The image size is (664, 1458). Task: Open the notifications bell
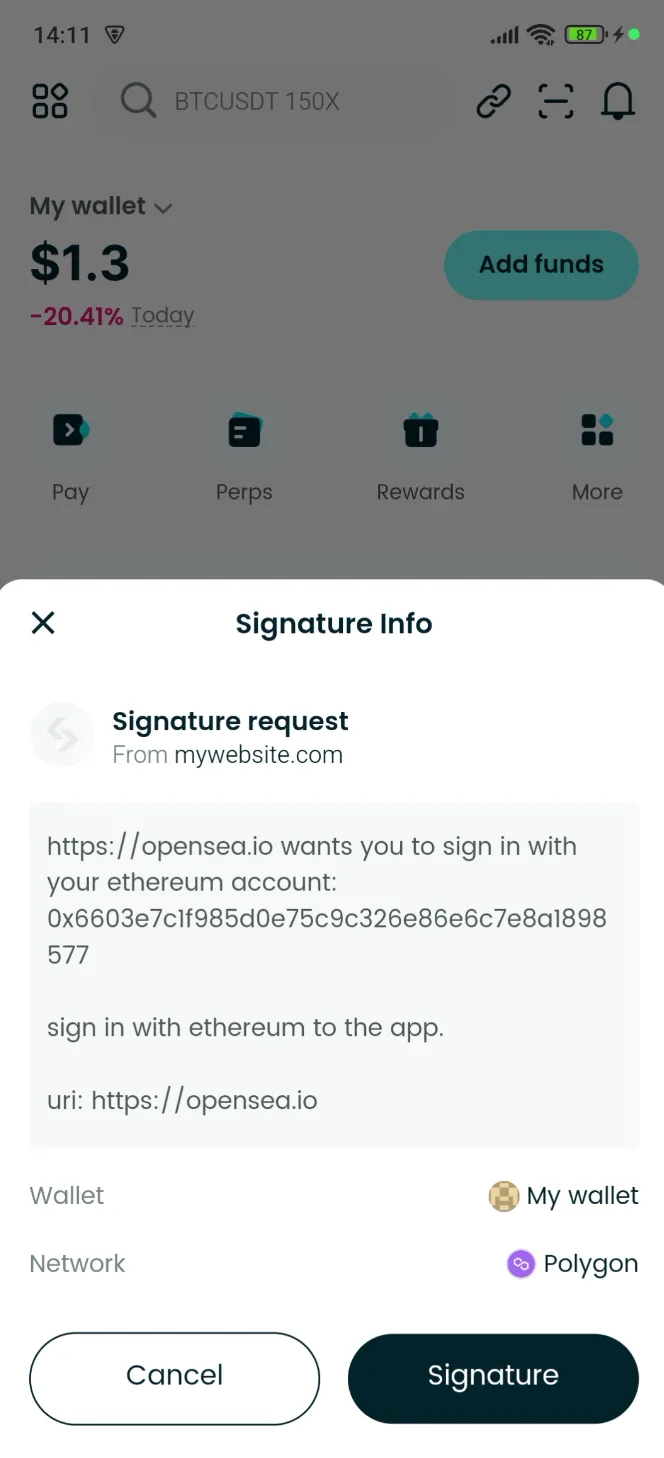coord(618,101)
